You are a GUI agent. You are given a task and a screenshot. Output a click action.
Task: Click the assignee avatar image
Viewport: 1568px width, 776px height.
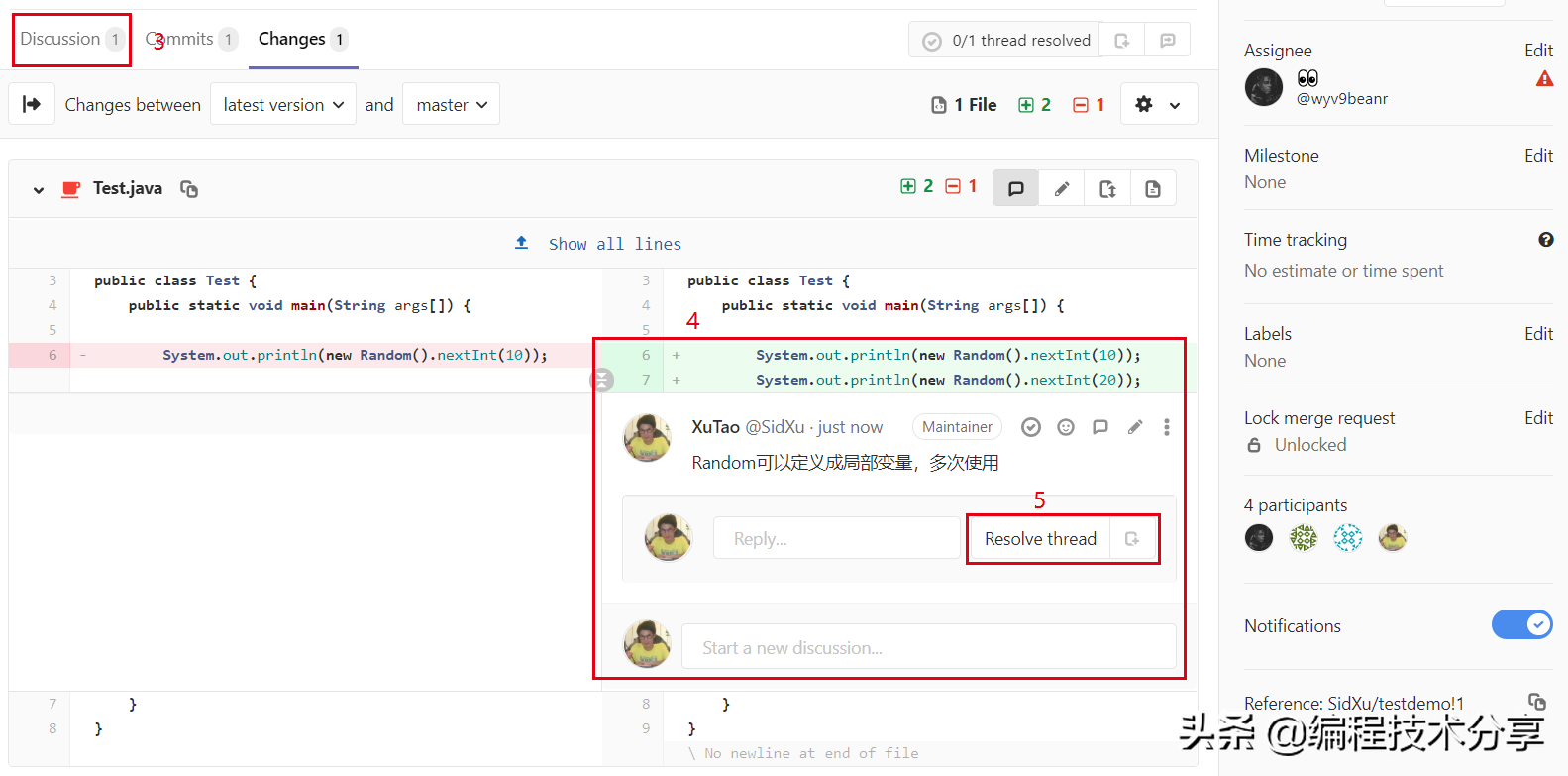pyautogui.click(x=1264, y=88)
